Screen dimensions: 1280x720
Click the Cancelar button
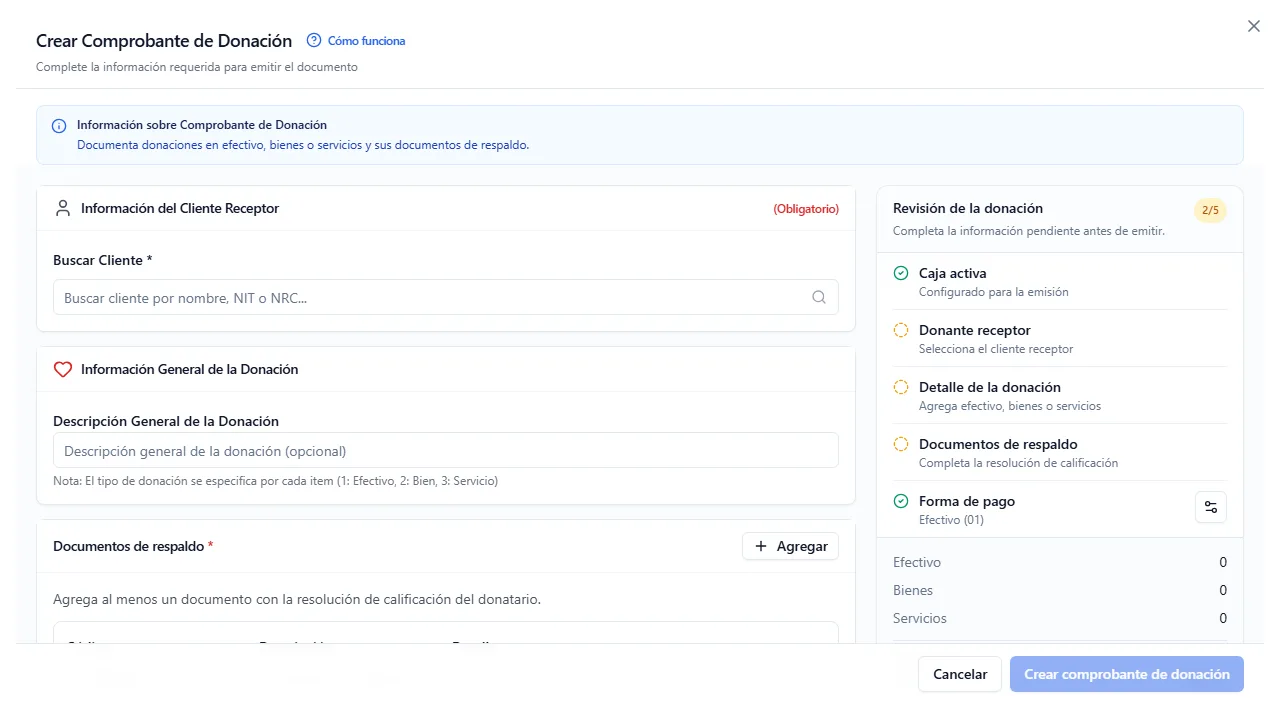(x=960, y=674)
